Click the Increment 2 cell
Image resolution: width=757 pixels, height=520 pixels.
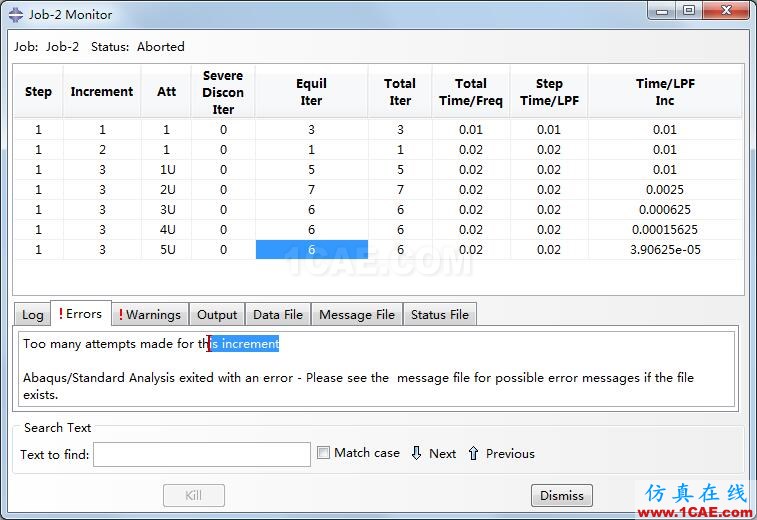(x=102, y=150)
